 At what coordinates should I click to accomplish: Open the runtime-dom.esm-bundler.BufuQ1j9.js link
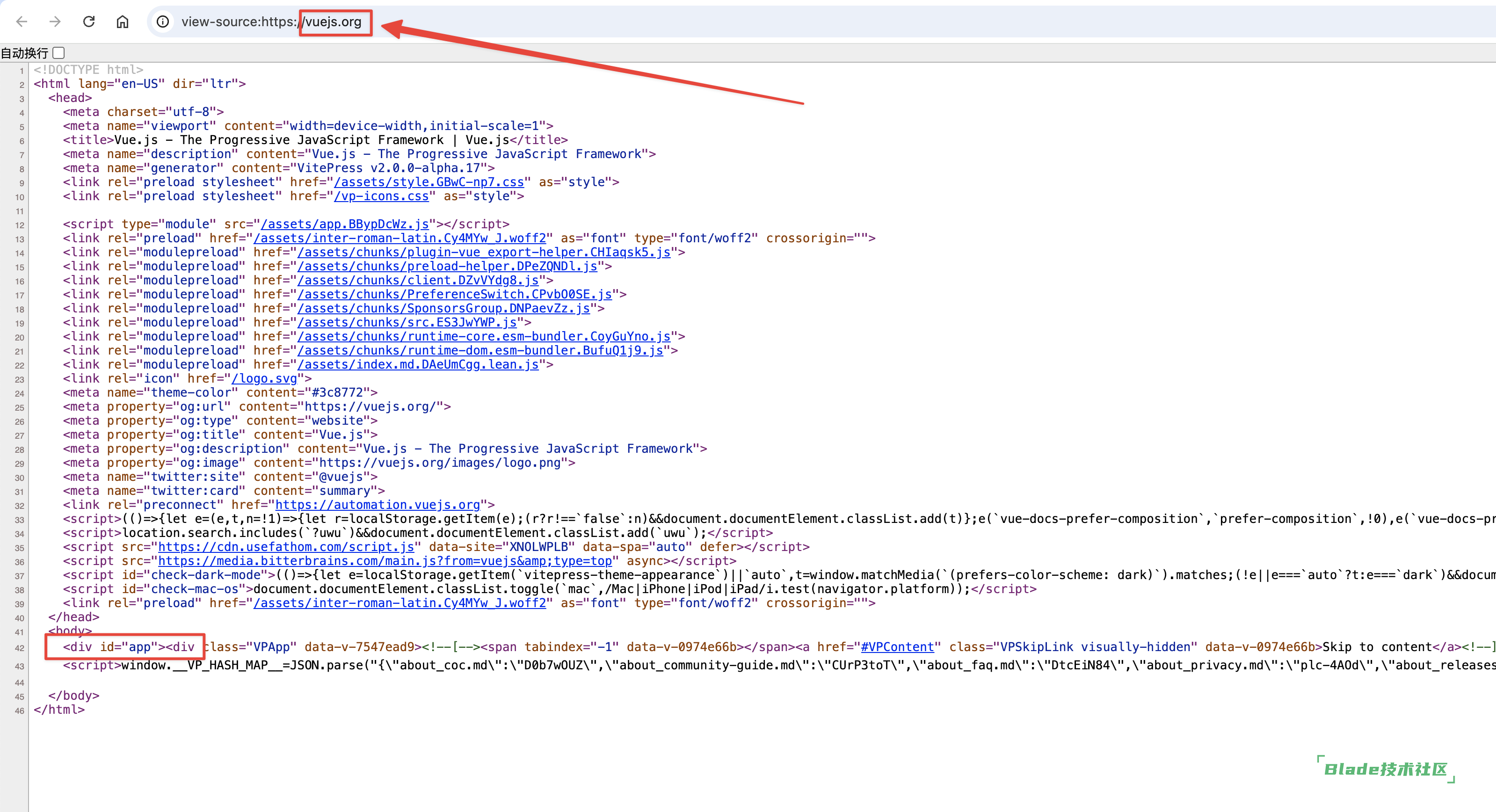[x=480, y=350]
